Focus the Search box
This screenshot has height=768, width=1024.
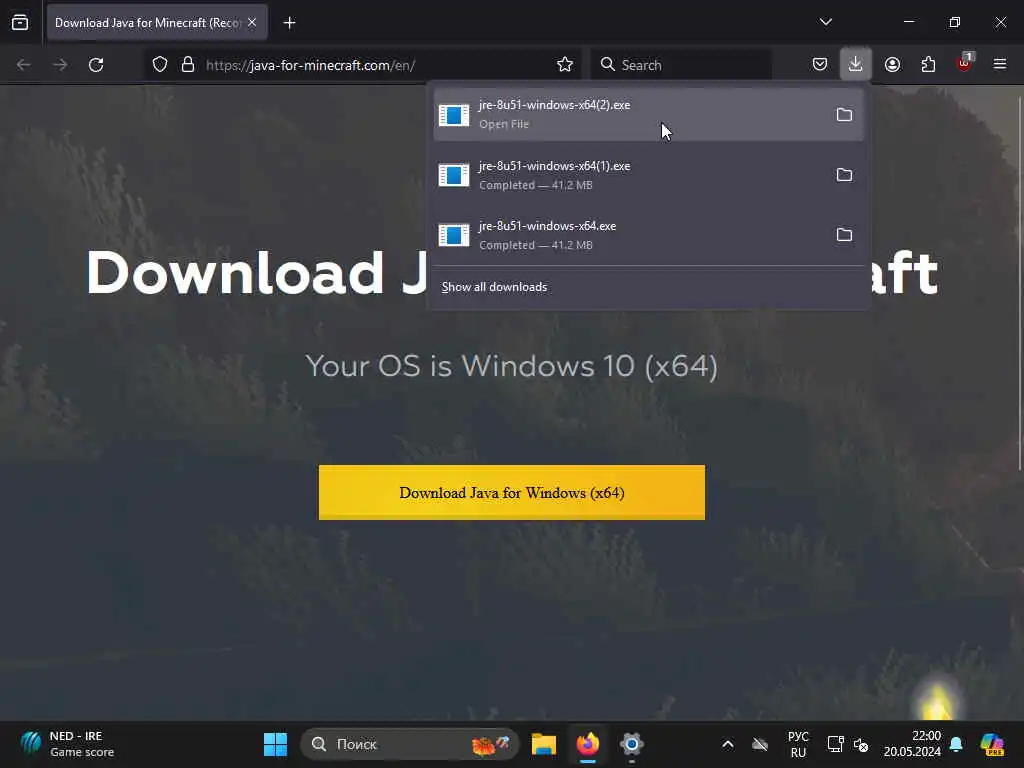[681, 65]
